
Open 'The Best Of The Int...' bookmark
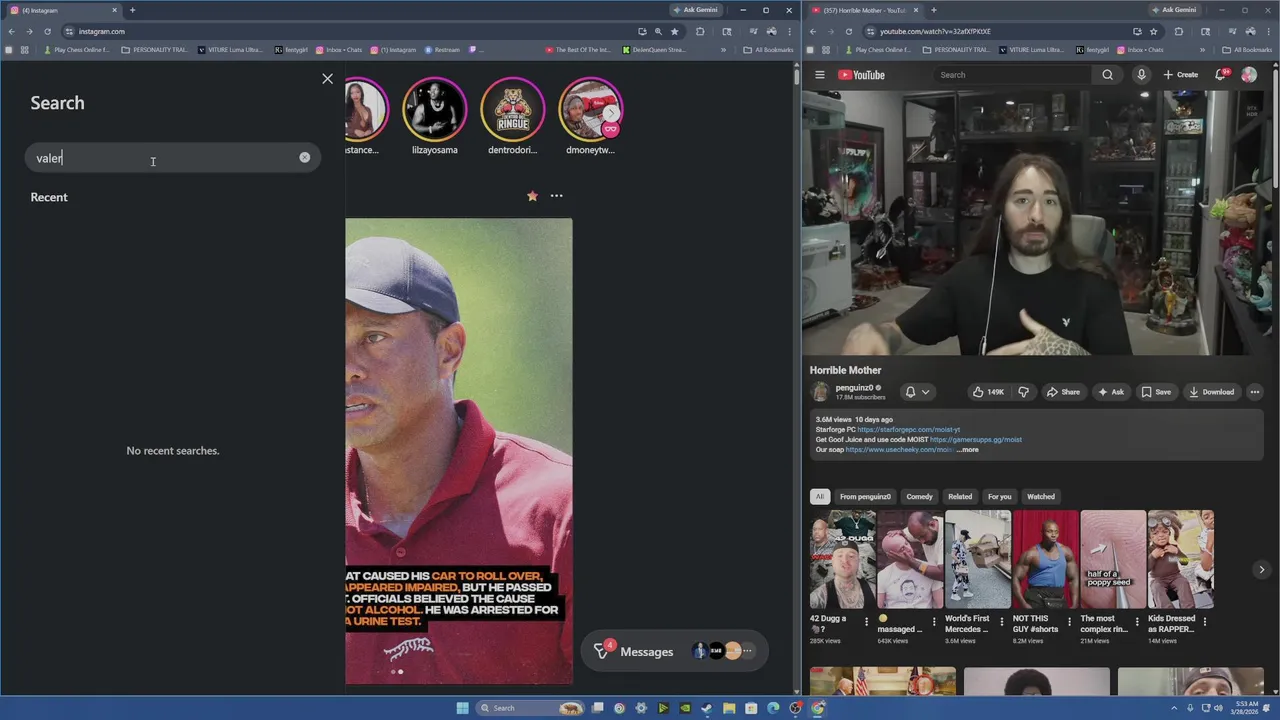point(578,49)
